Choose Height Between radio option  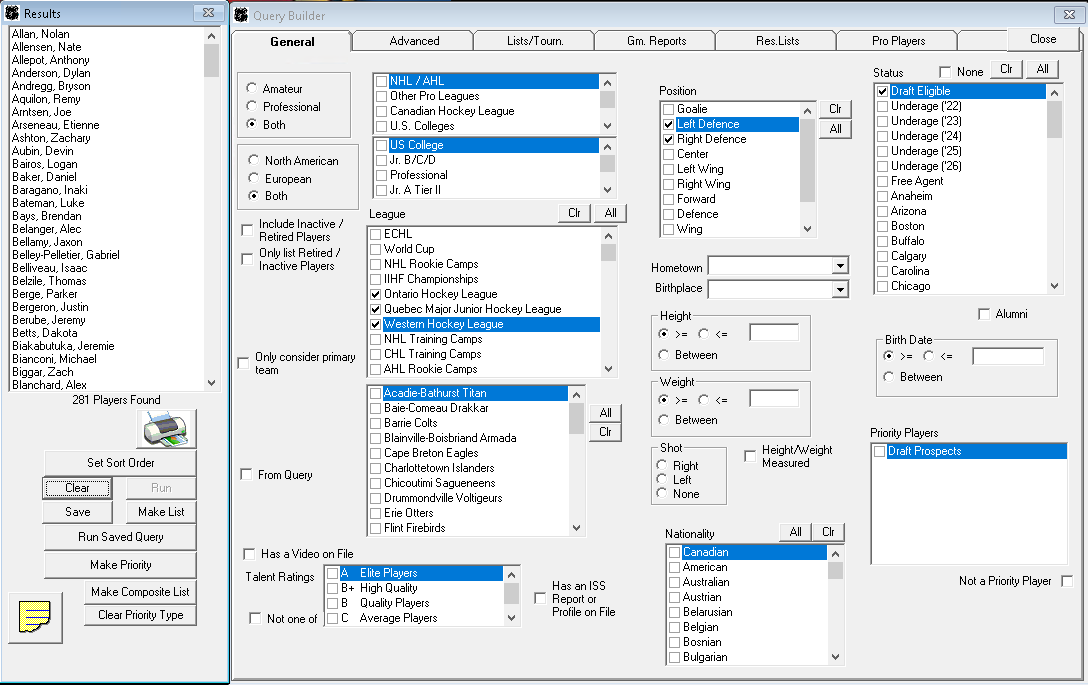[x=663, y=355]
